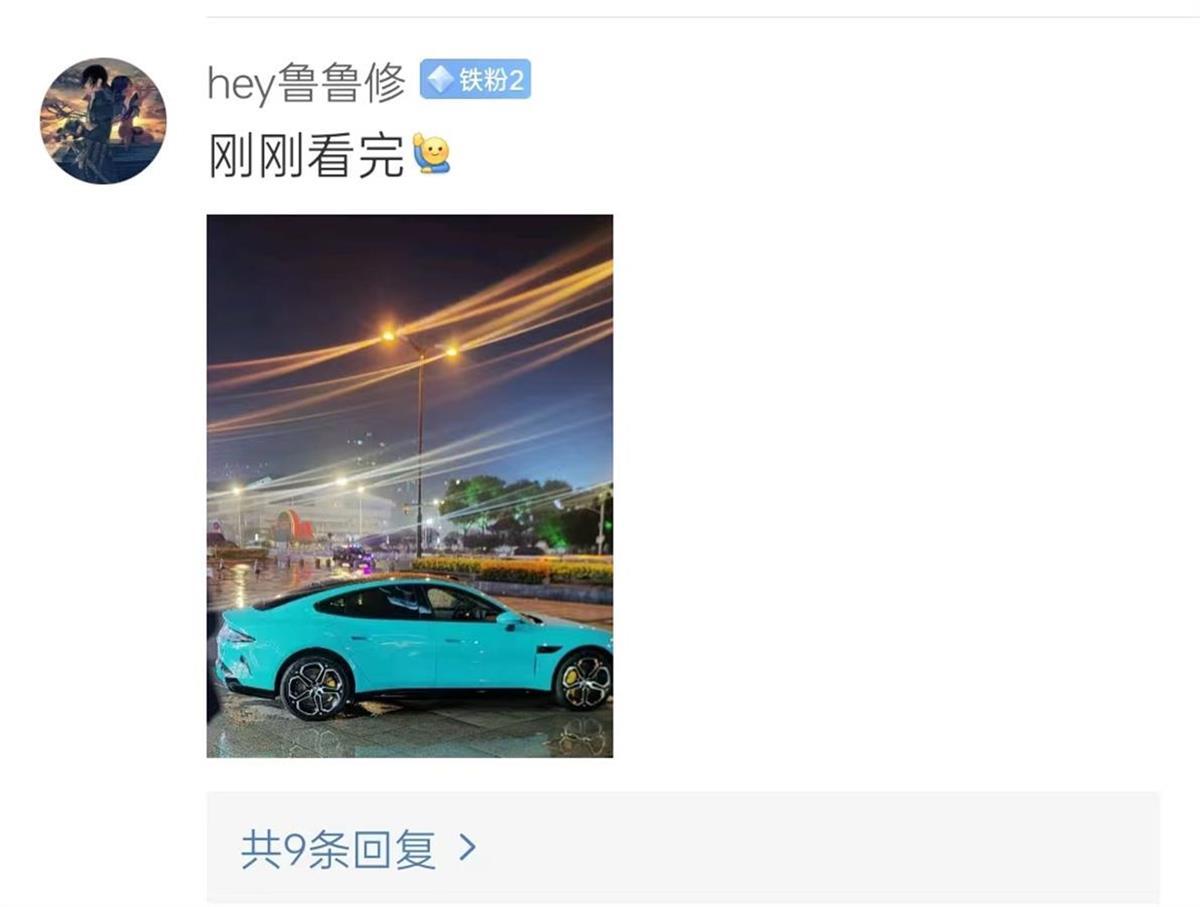Click the waving emoji after 刚刚看完
Screen dimensions: 1200x907
[x=432, y=154]
